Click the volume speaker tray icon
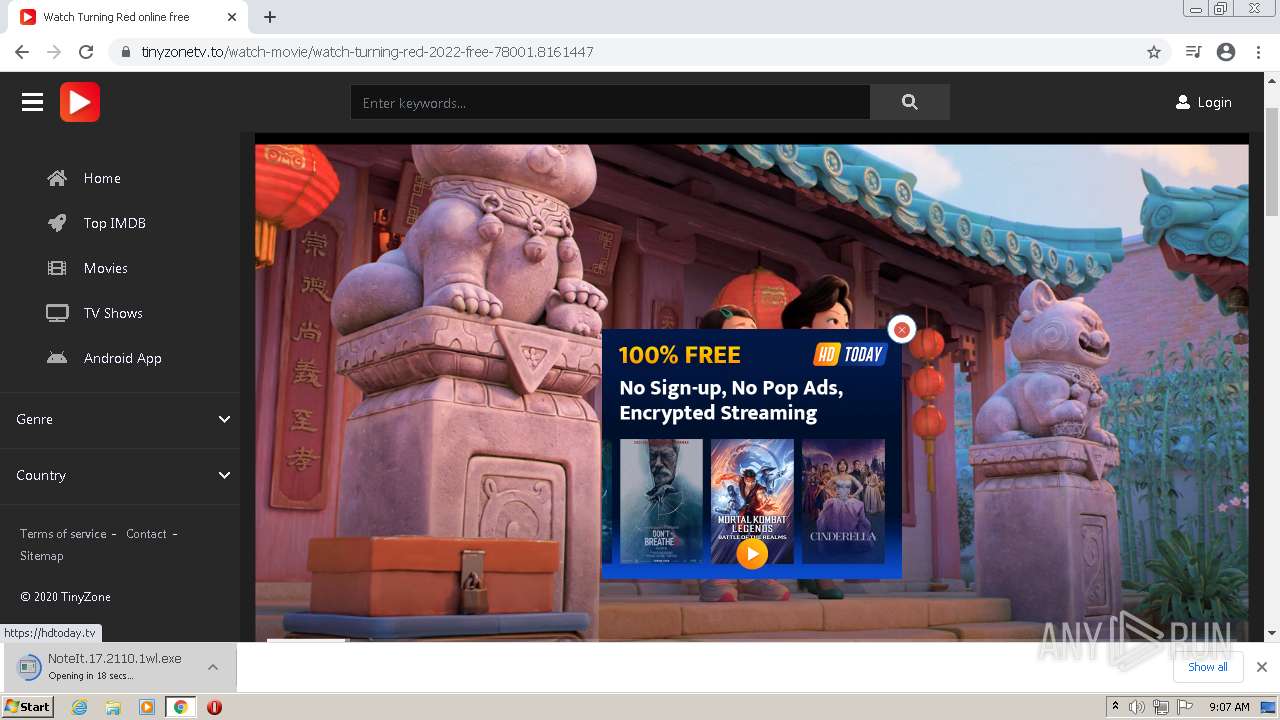The height and width of the screenshot is (720, 1280). pyautogui.click(x=1137, y=707)
